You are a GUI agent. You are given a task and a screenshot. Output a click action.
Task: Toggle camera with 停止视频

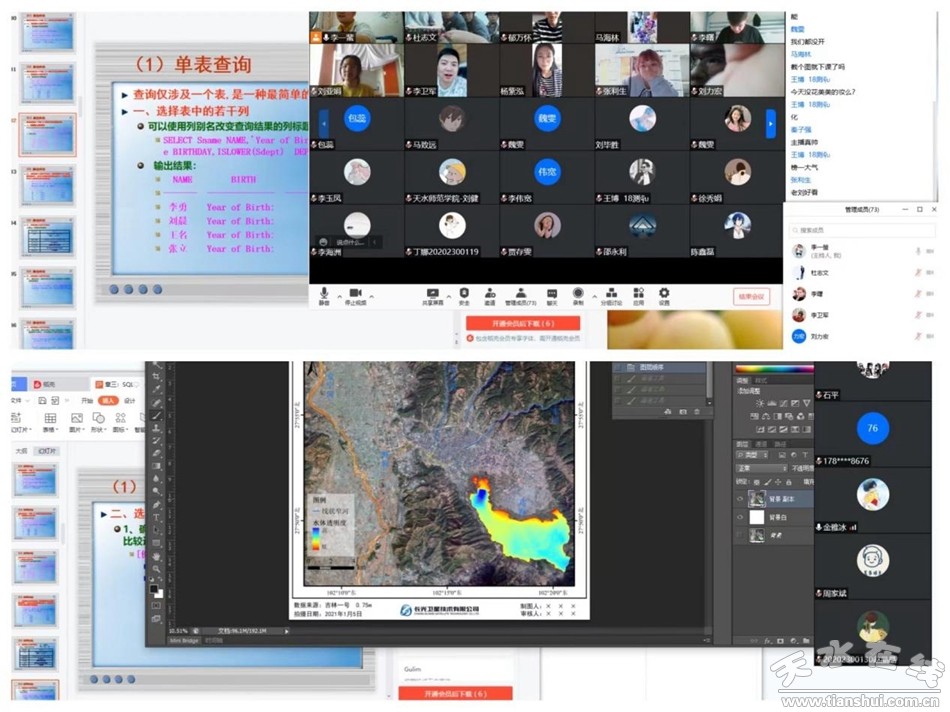[x=354, y=294]
